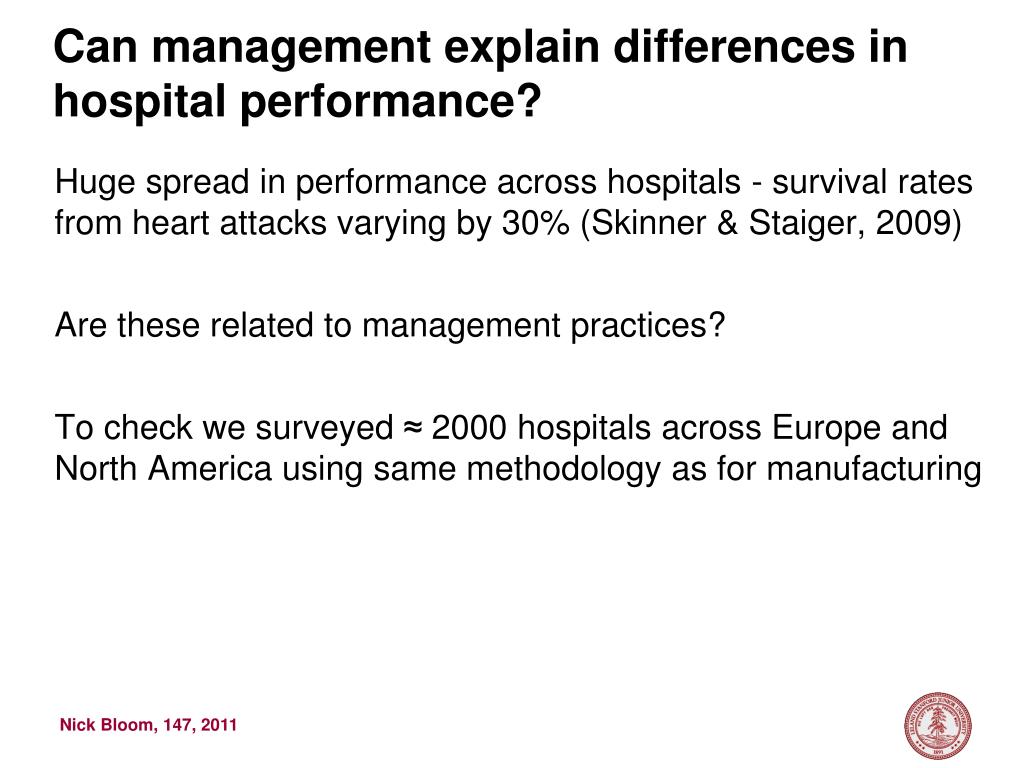Click the Stanford University seal logo
This screenshot has height=768, width=1024.
coord(938,723)
